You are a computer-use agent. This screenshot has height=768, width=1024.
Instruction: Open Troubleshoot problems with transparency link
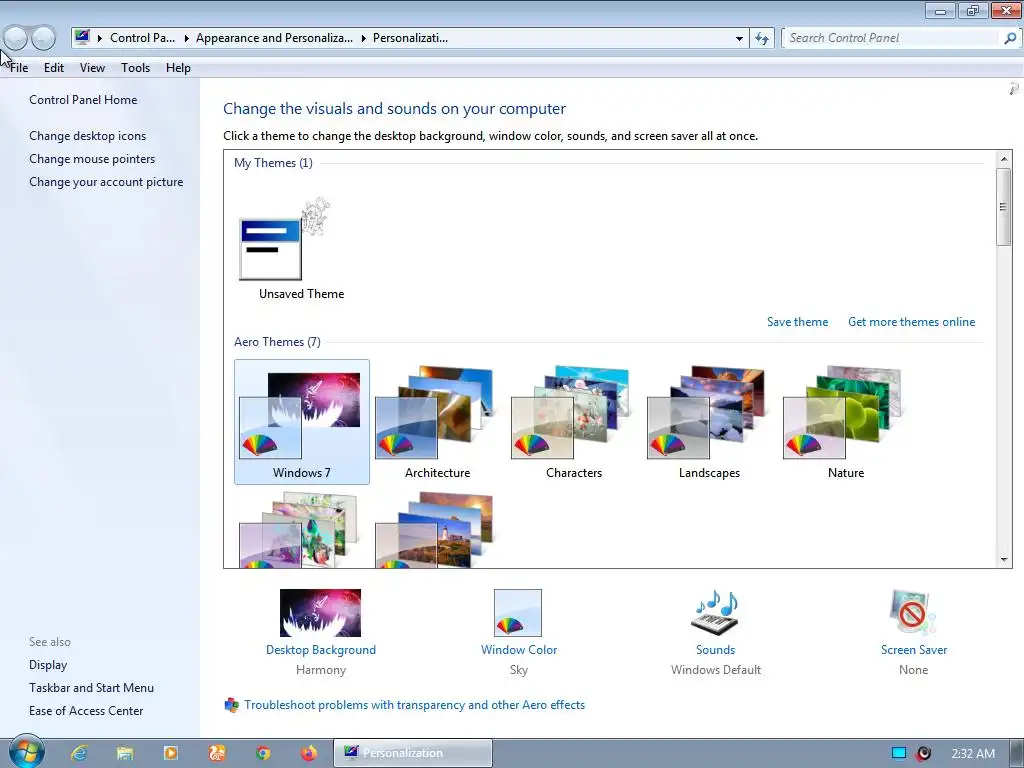414,705
